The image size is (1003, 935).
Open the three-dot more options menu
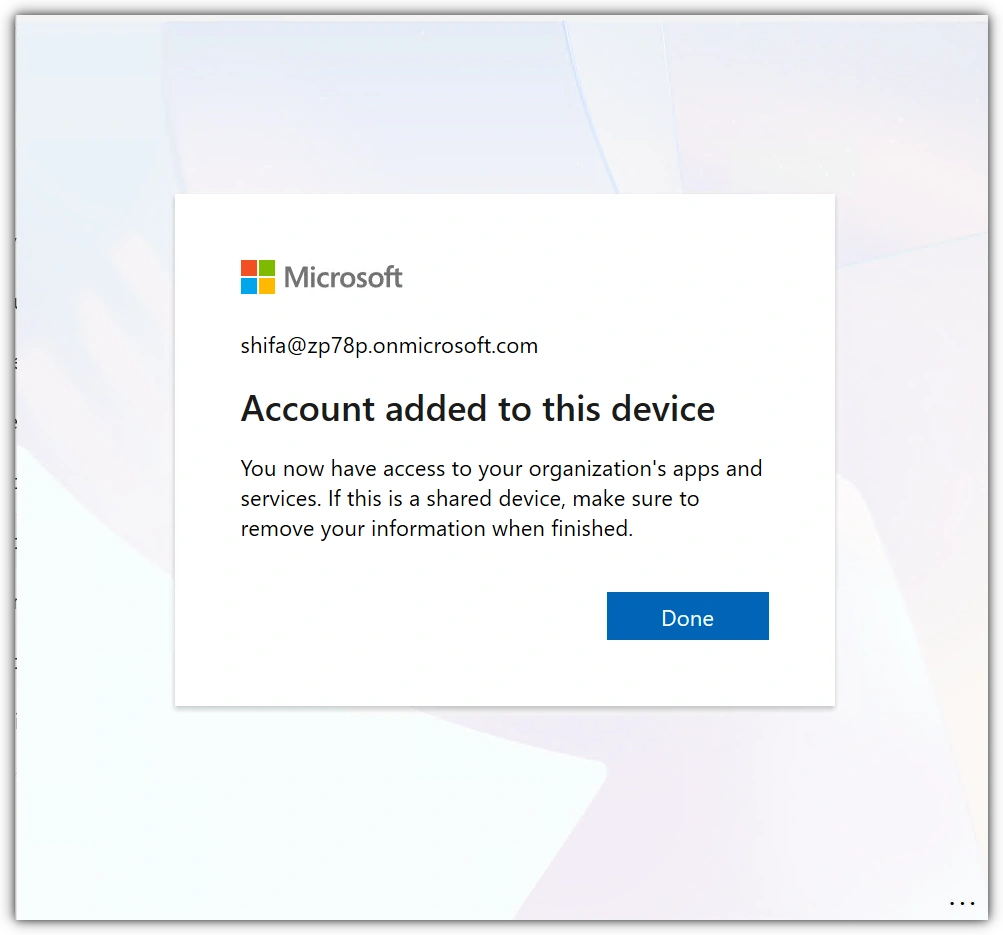(961, 904)
